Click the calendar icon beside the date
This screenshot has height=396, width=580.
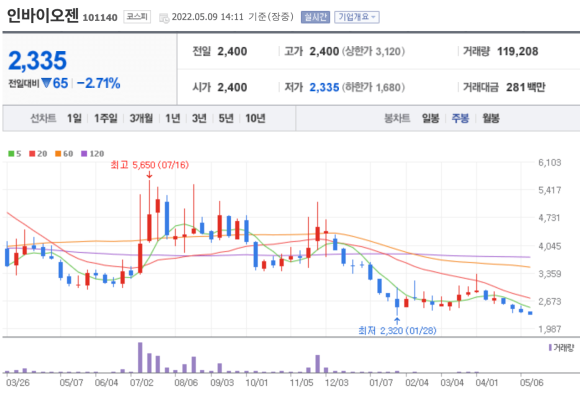pos(163,18)
